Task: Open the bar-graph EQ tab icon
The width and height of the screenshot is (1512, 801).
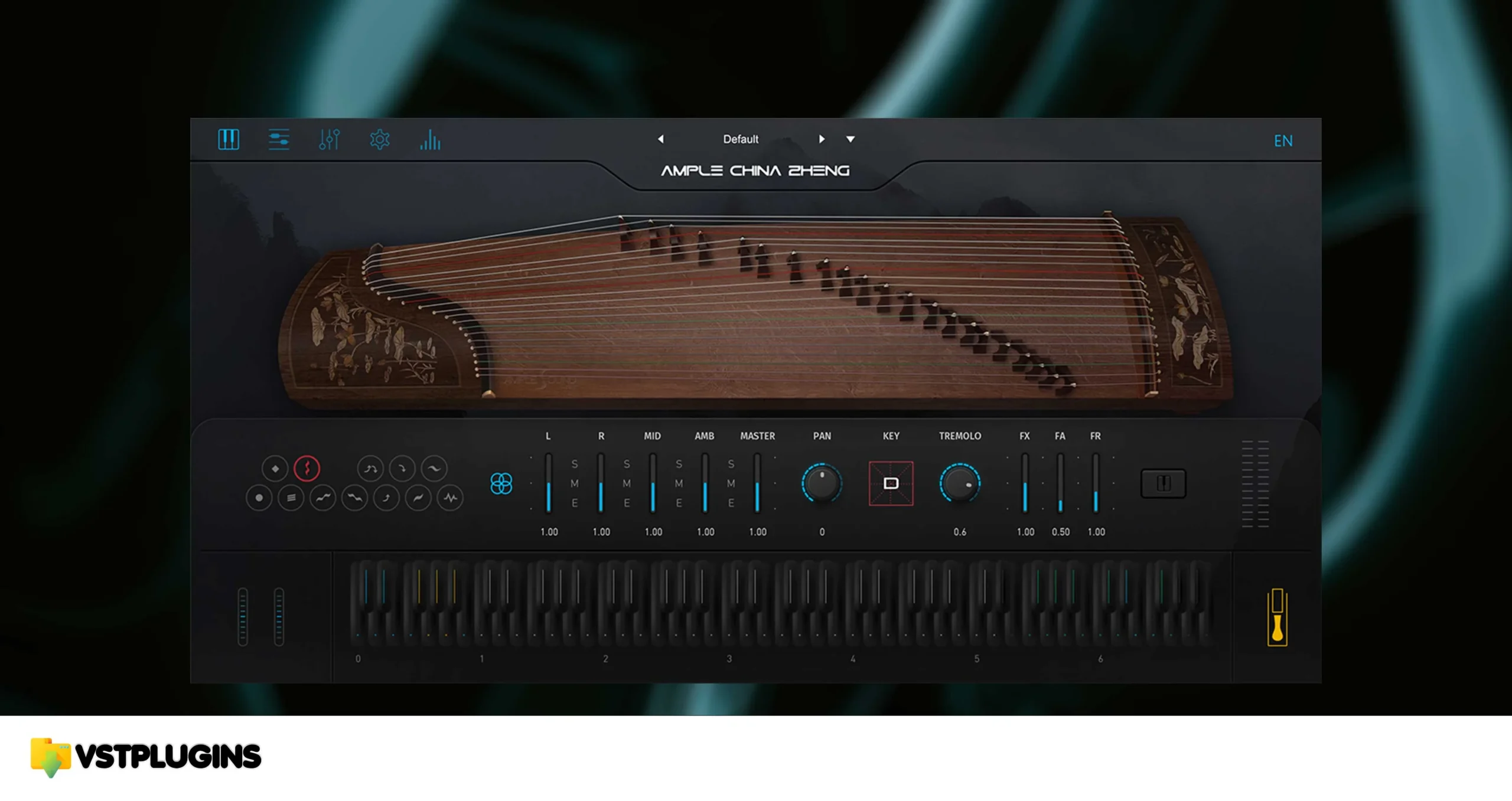Action: point(430,140)
